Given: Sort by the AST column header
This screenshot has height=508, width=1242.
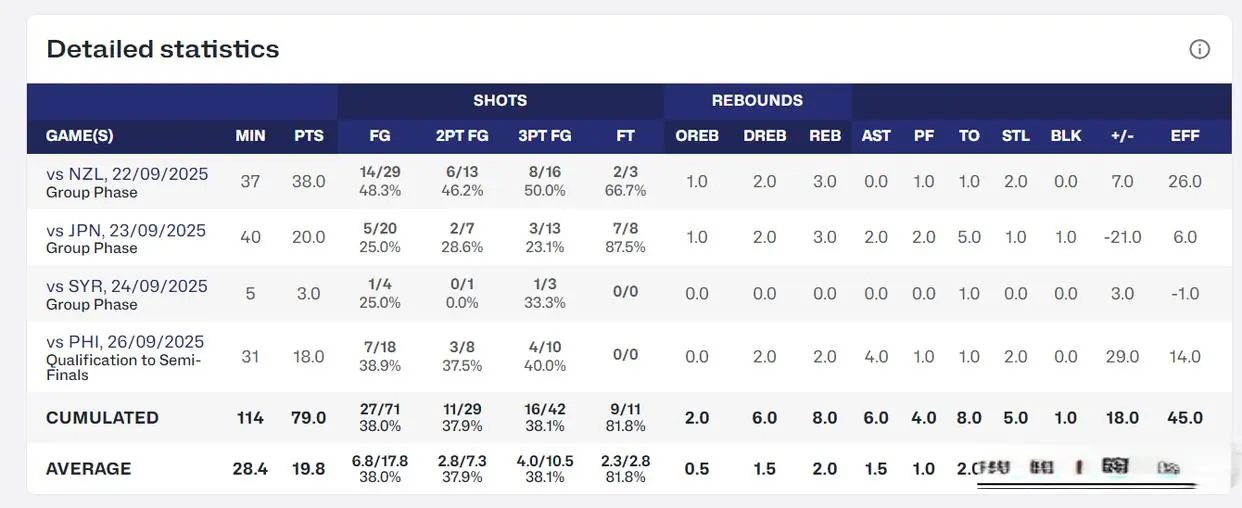Looking at the screenshot, I should (876, 135).
